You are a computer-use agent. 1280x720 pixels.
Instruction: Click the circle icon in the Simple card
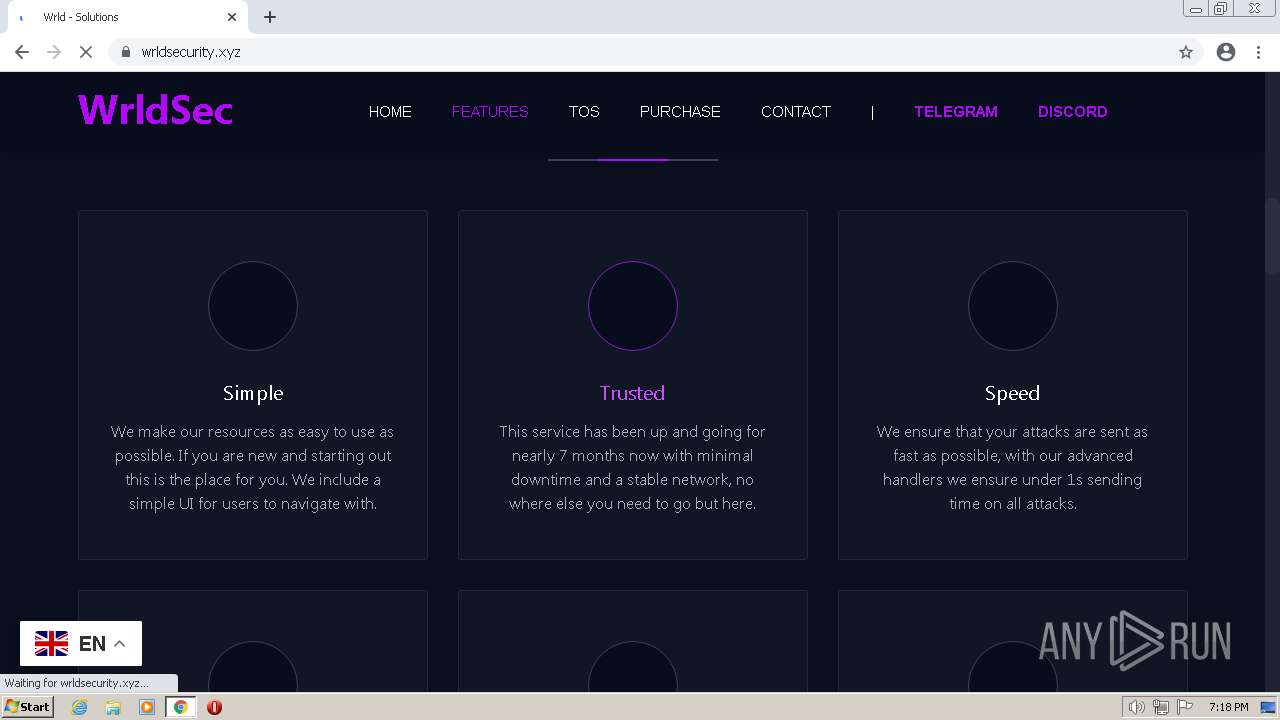253,306
